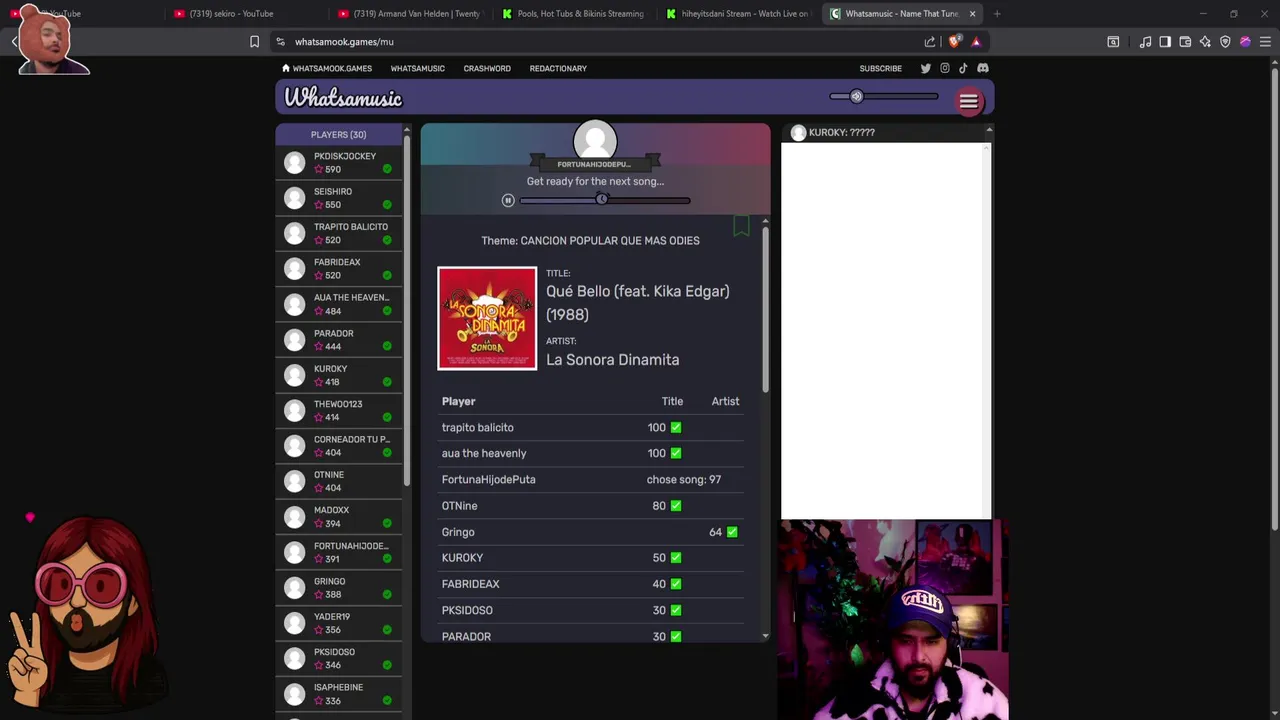1280x720 pixels.
Task: Click Gringo's green artist checkmark
Action: [732, 532]
